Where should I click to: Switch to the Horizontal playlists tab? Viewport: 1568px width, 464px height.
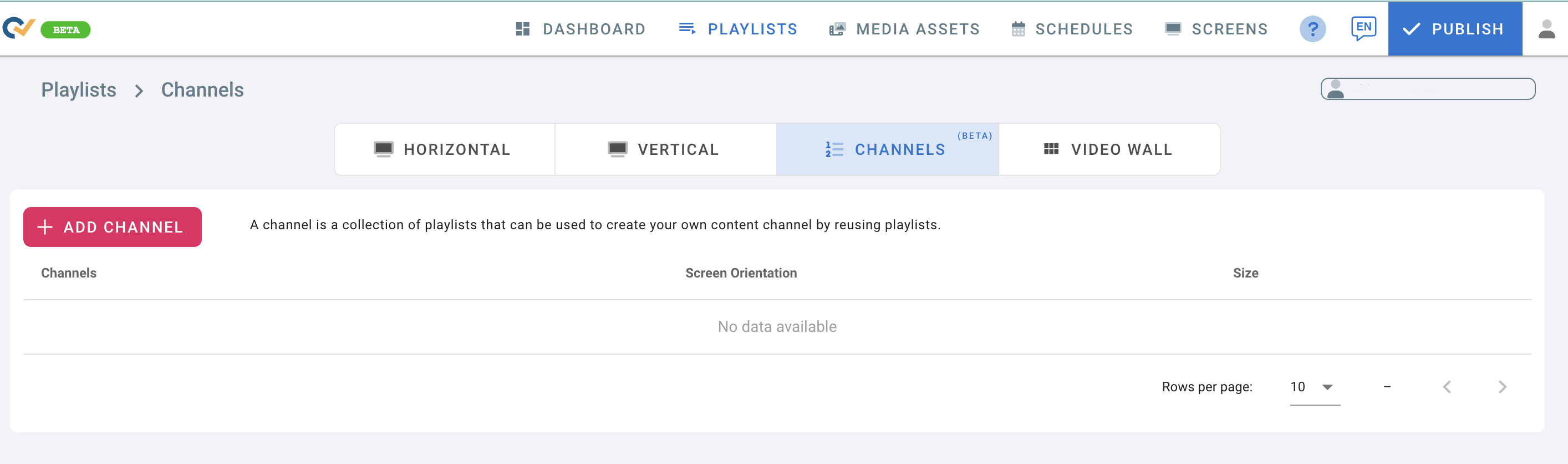pyautogui.click(x=444, y=150)
